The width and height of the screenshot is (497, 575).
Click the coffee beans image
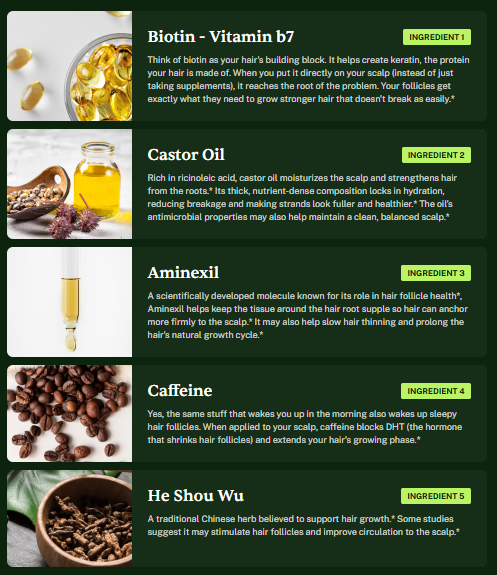(x=70, y=413)
